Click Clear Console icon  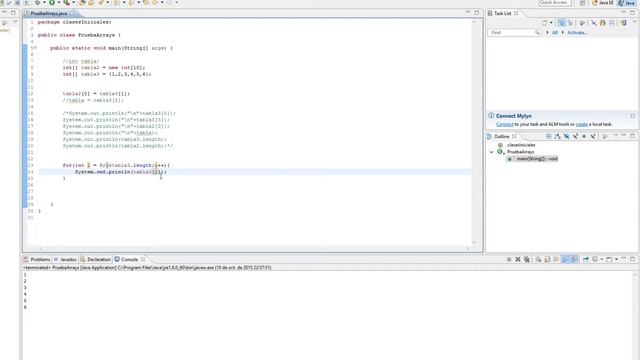coord(538,260)
